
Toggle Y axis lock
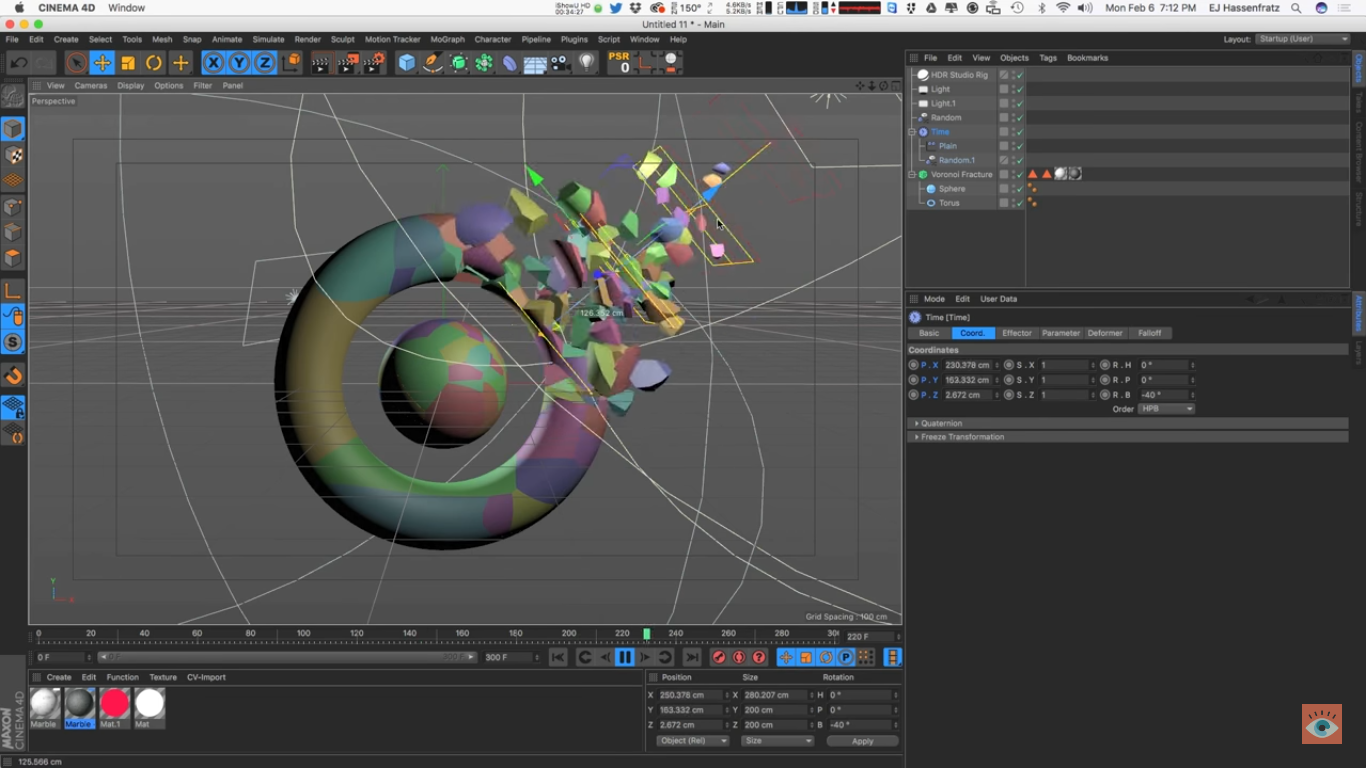pos(239,63)
